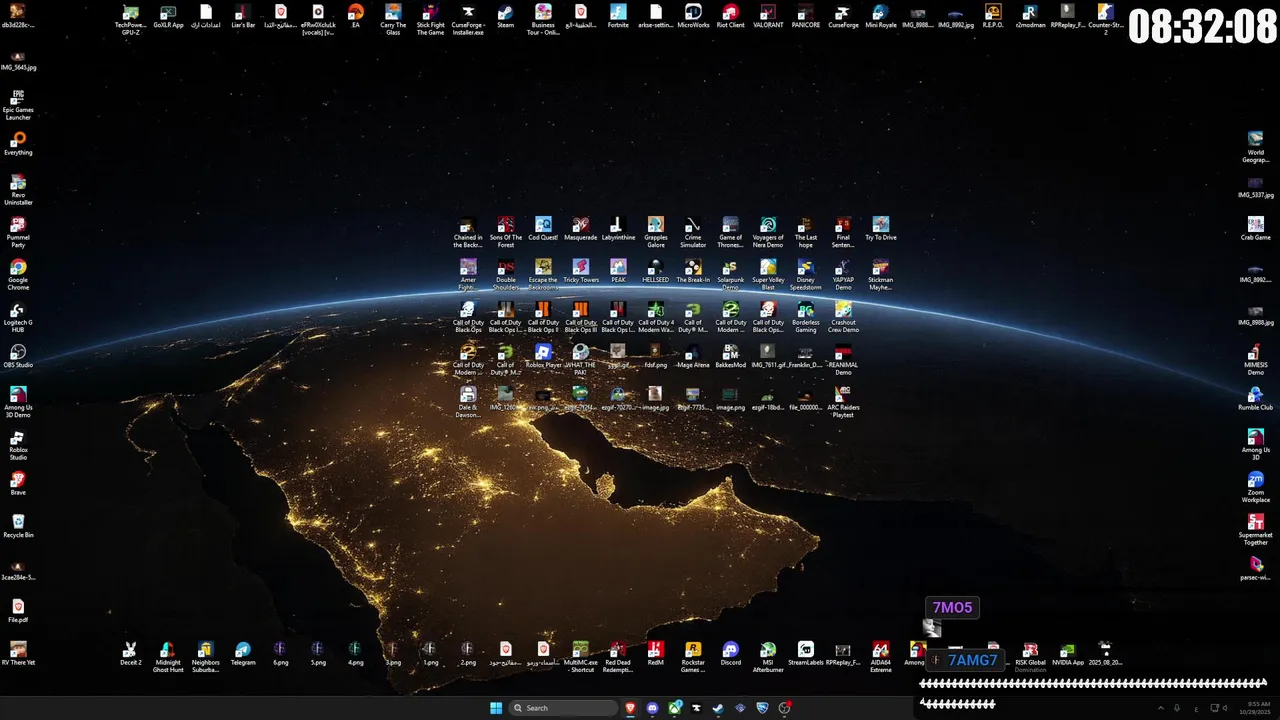Click the Windows Start button
The width and height of the screenshot is (1280, 720).
(x=496, y=708)
